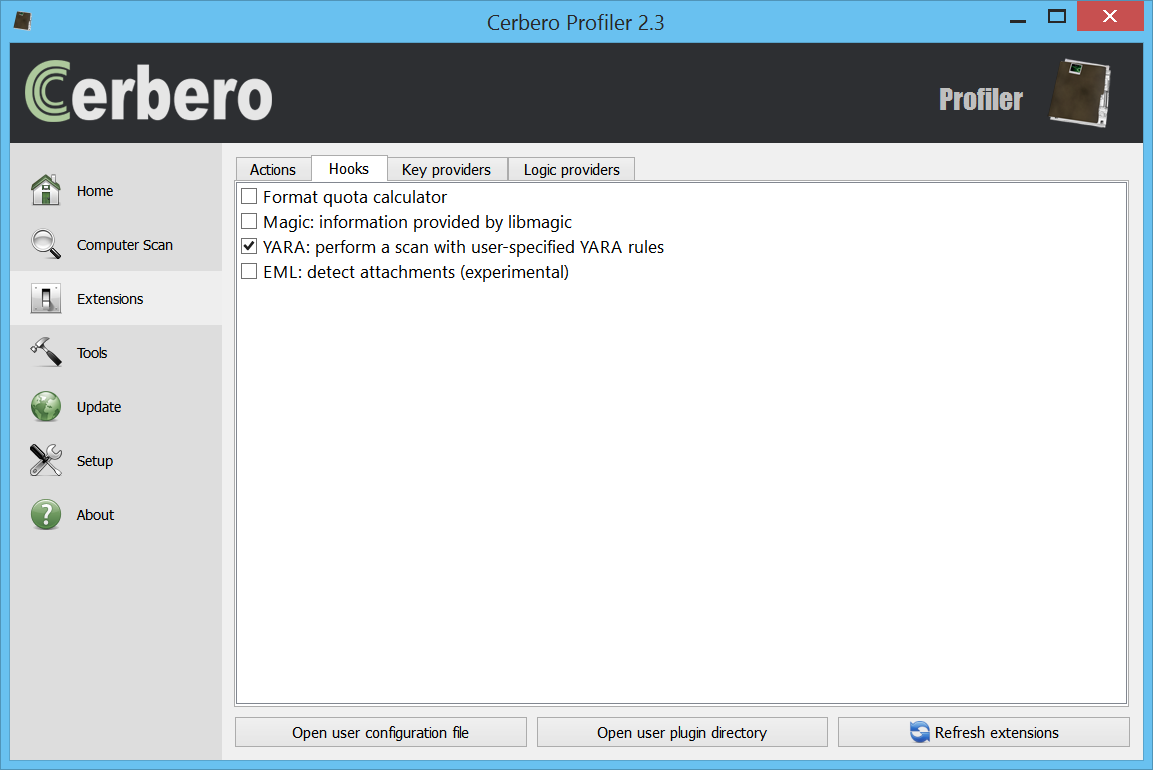Uncheck the YARA scan hook checkbox
Screen dimensions: 1153x770
pos(249,246)
